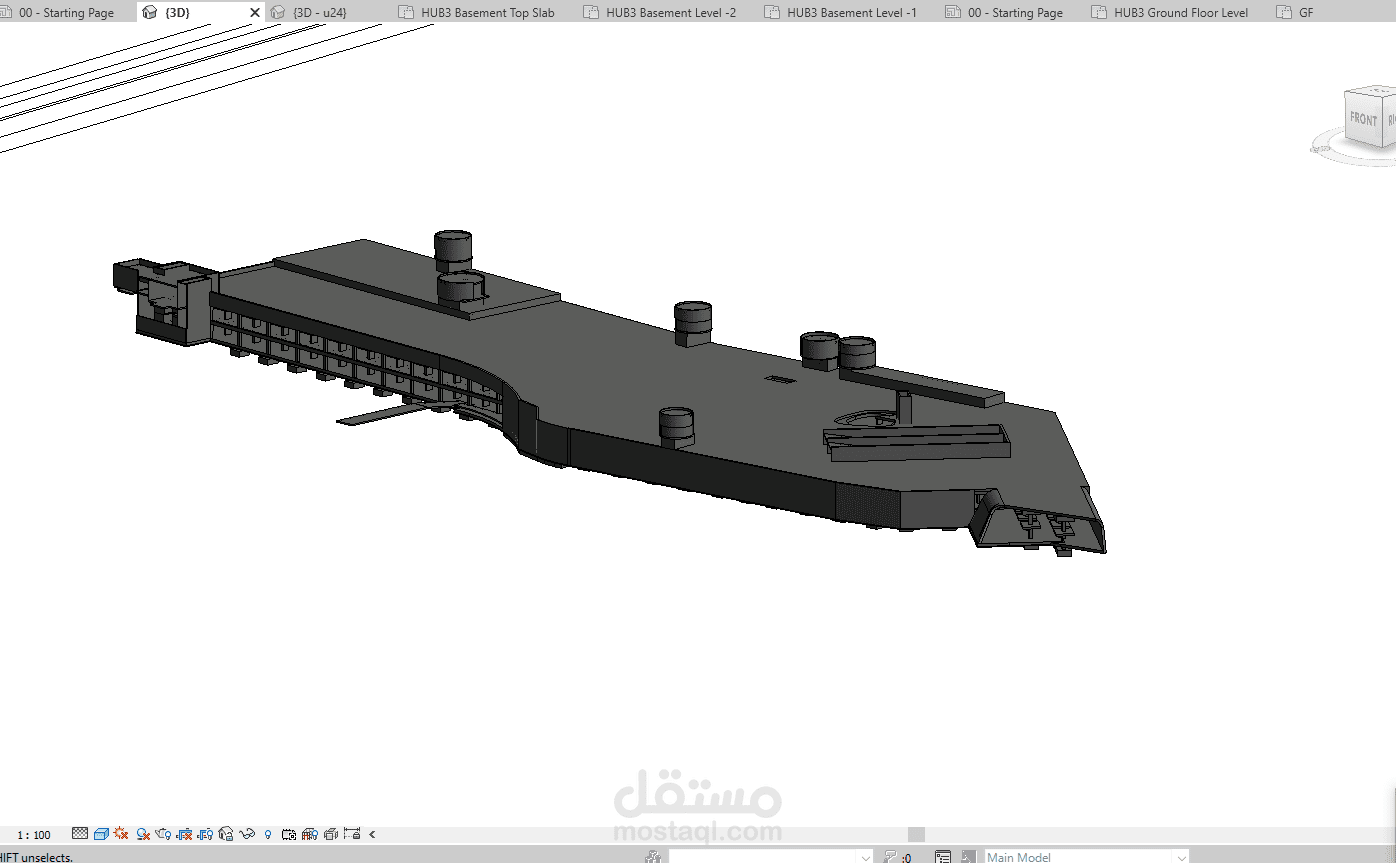
Task: Open the Detail Level control
Action: (80, 834)
